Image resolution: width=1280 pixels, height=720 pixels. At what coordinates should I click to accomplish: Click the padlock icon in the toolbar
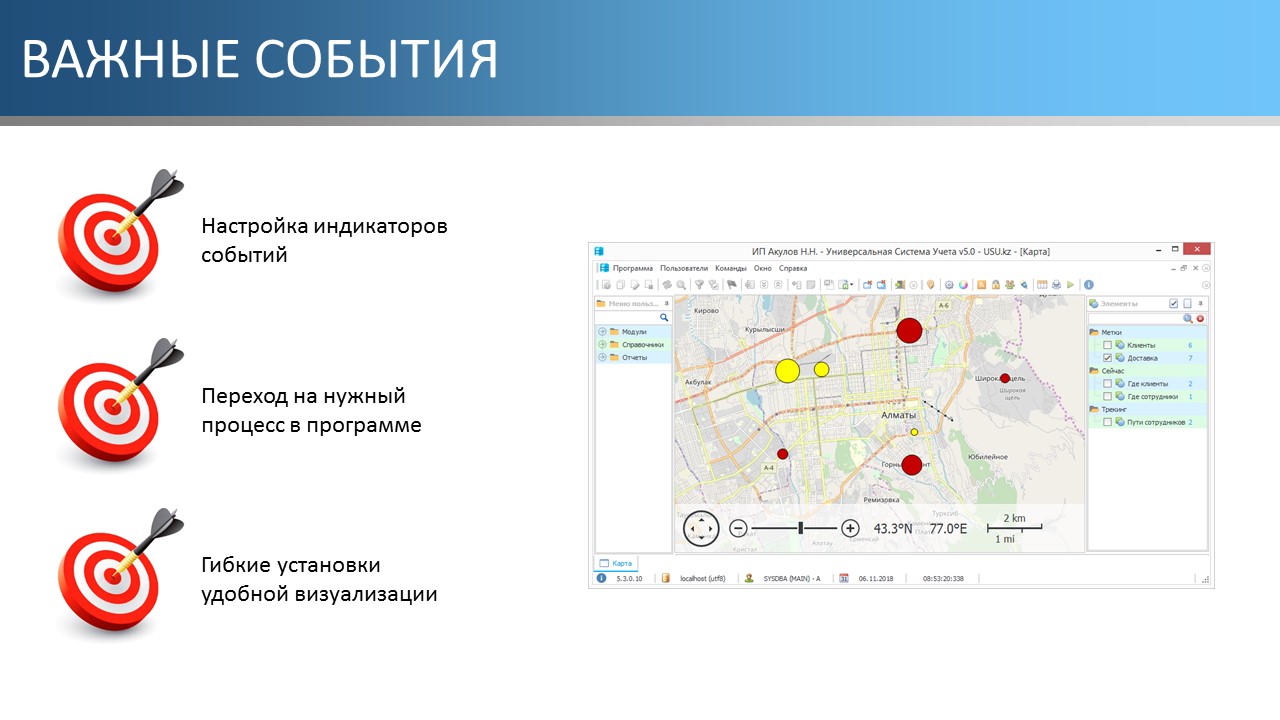(x=996, y=285)
